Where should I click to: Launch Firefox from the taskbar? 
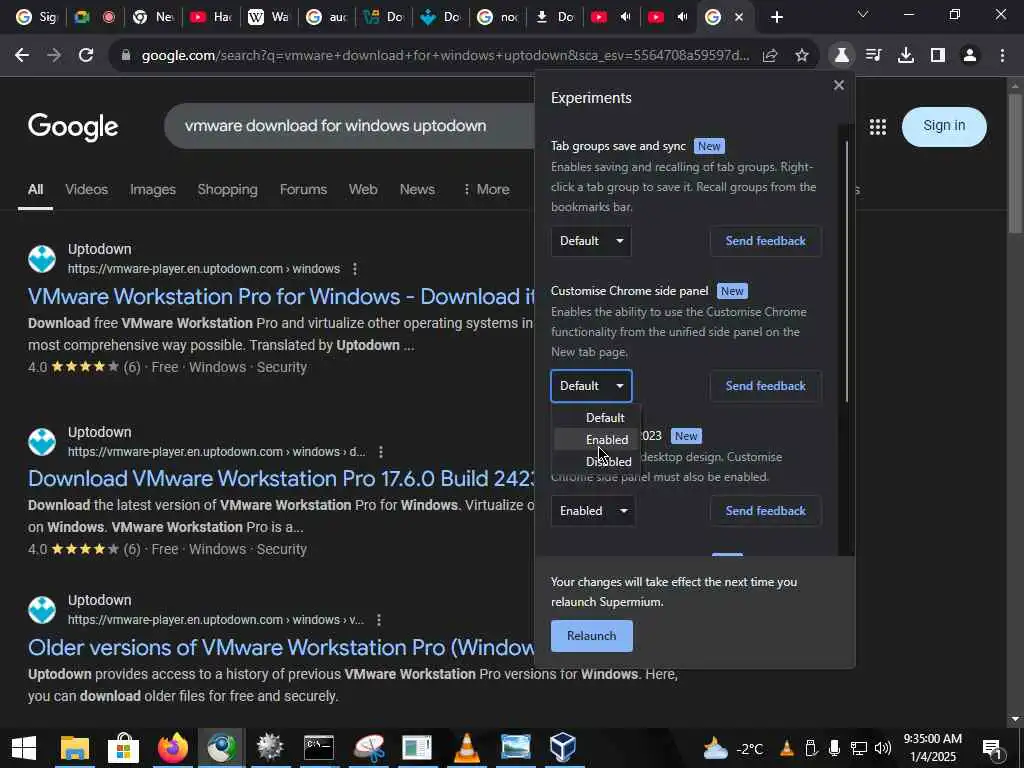(x=173, y=748)
